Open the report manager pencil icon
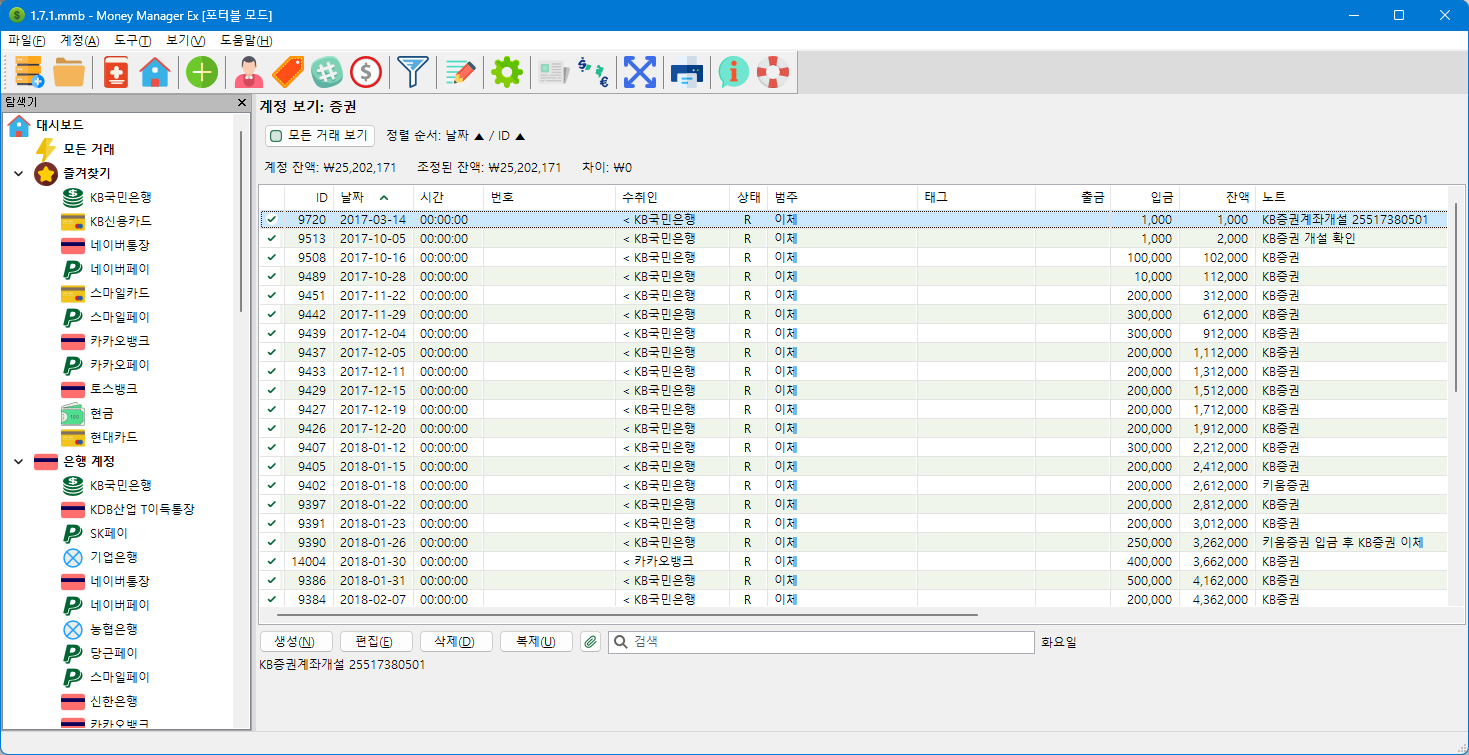The width and height of the screenshot is (1469, 755). 460,72
